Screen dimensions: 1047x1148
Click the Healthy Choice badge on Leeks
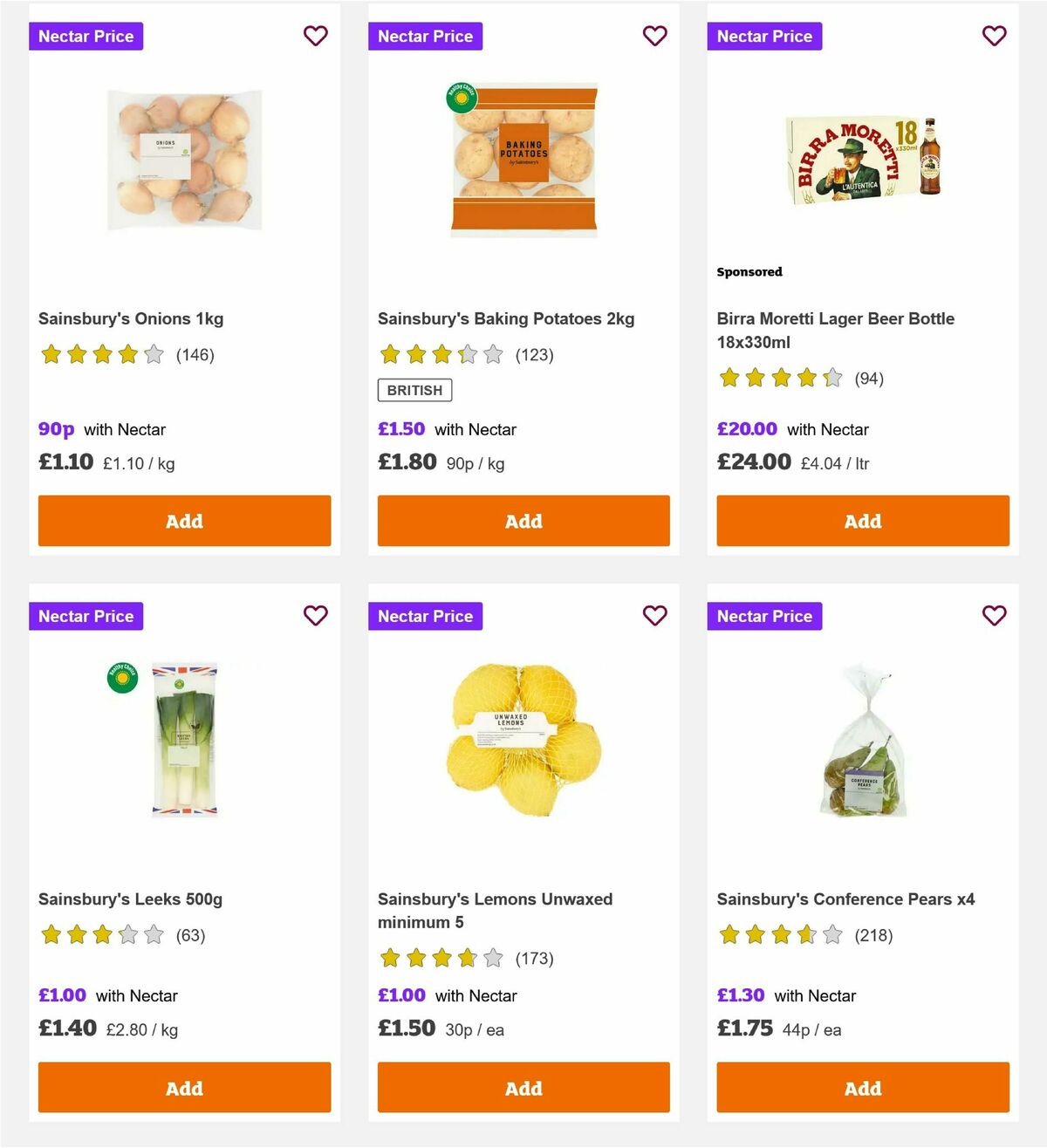click(122, 679)
